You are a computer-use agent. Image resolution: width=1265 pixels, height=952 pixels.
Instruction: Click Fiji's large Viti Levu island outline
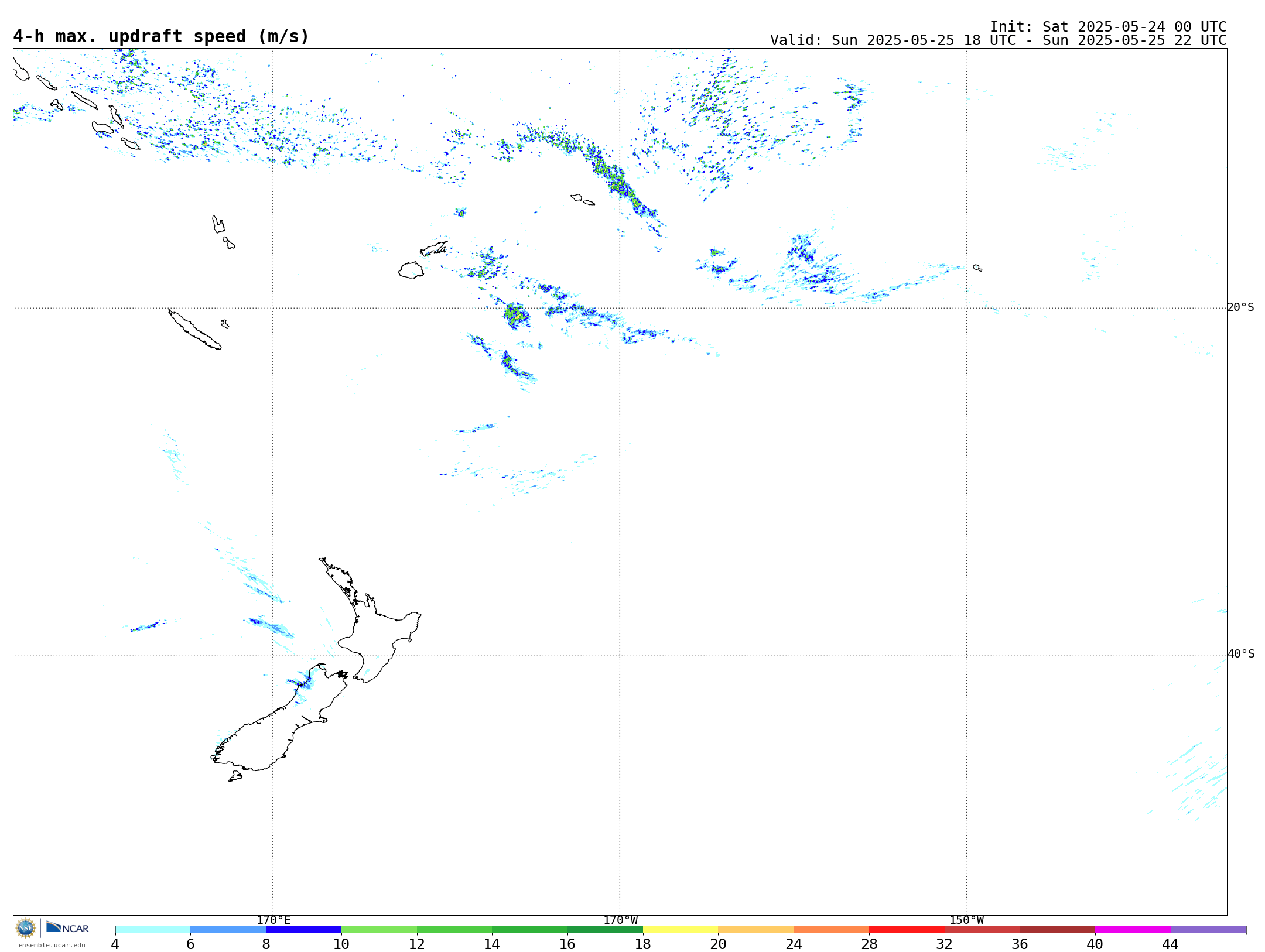411,270
